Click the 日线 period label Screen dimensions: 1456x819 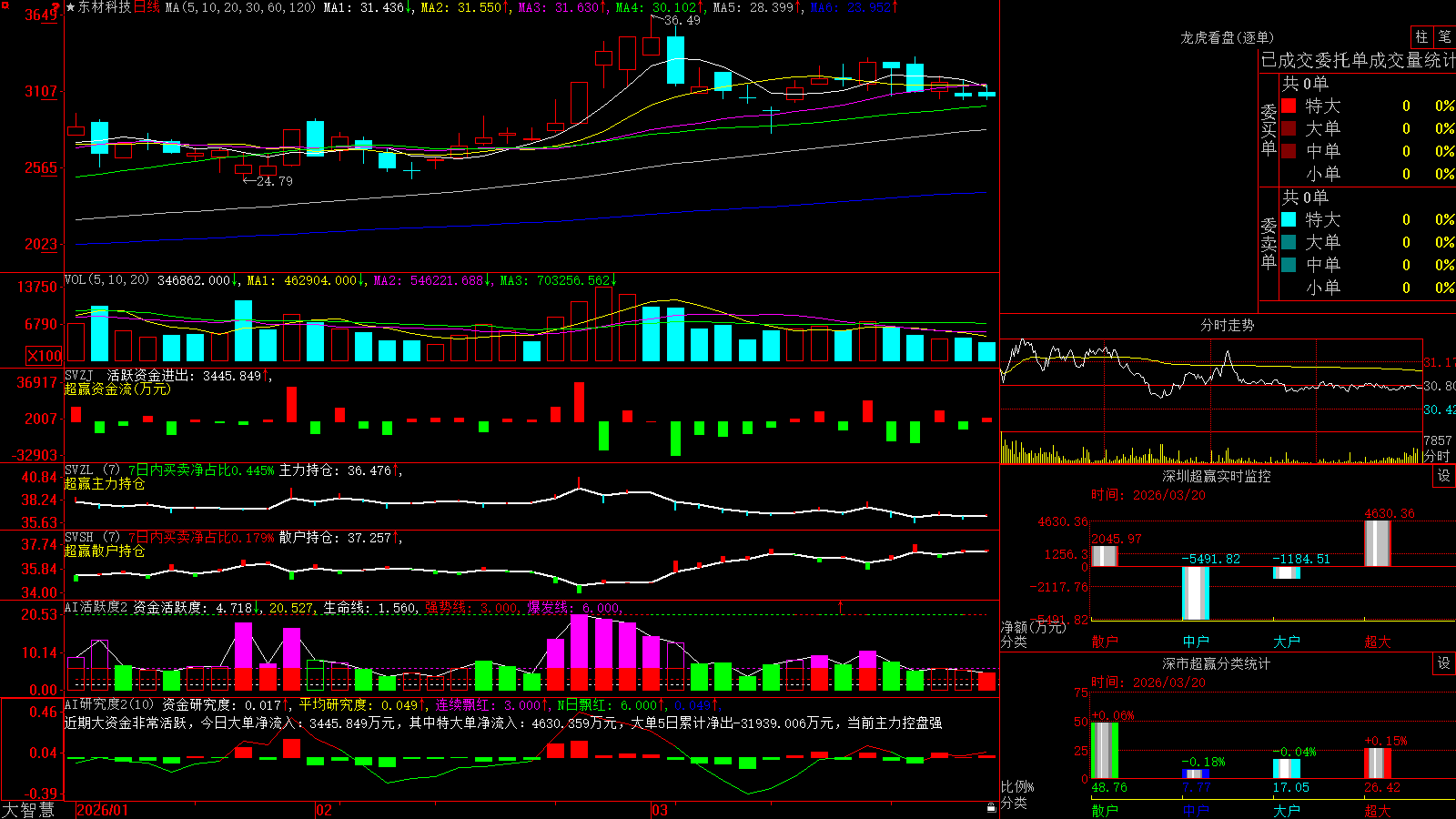147,7
